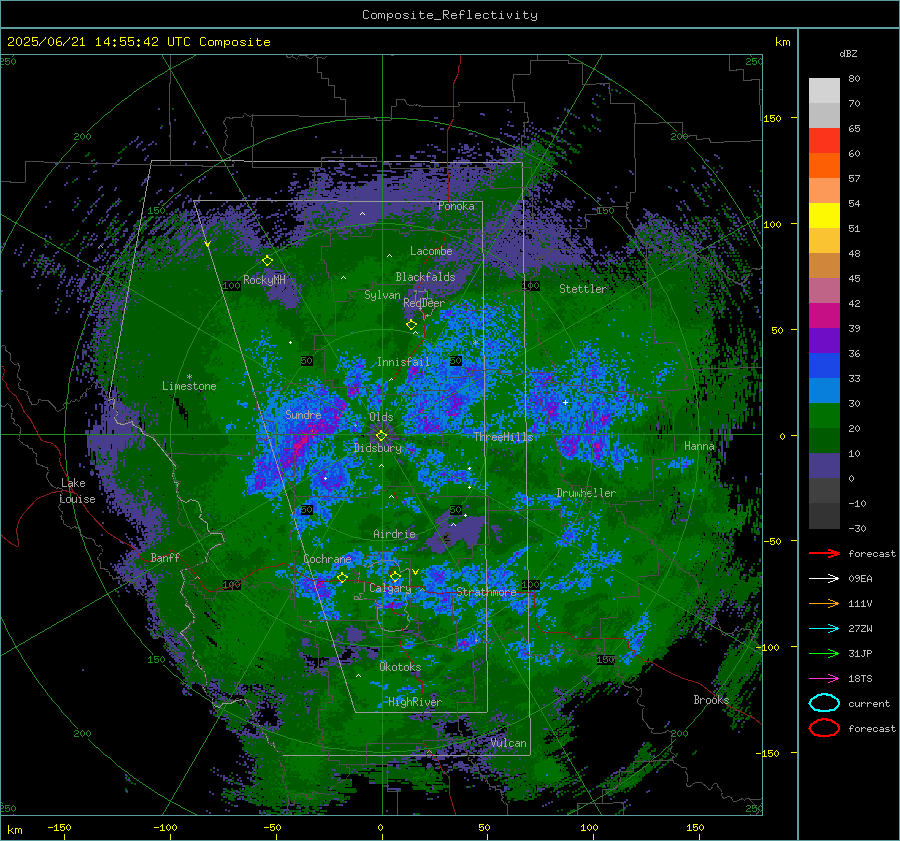Click the -150 tick on bottom axis

click(59, 827)
